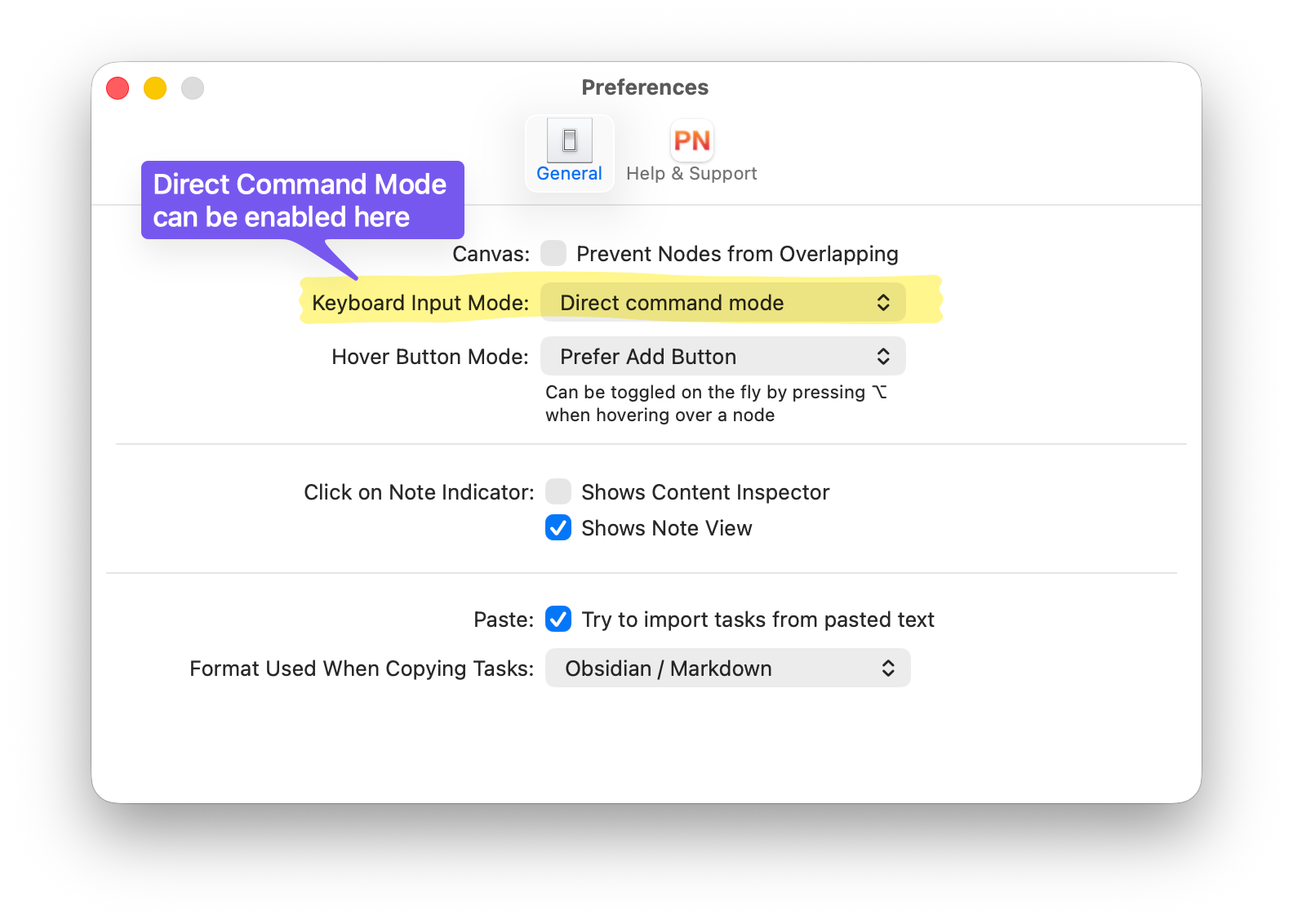The image size is (1293, 924).
Task: Uncheck Shows Note View option
Action: tap(558, 527)
